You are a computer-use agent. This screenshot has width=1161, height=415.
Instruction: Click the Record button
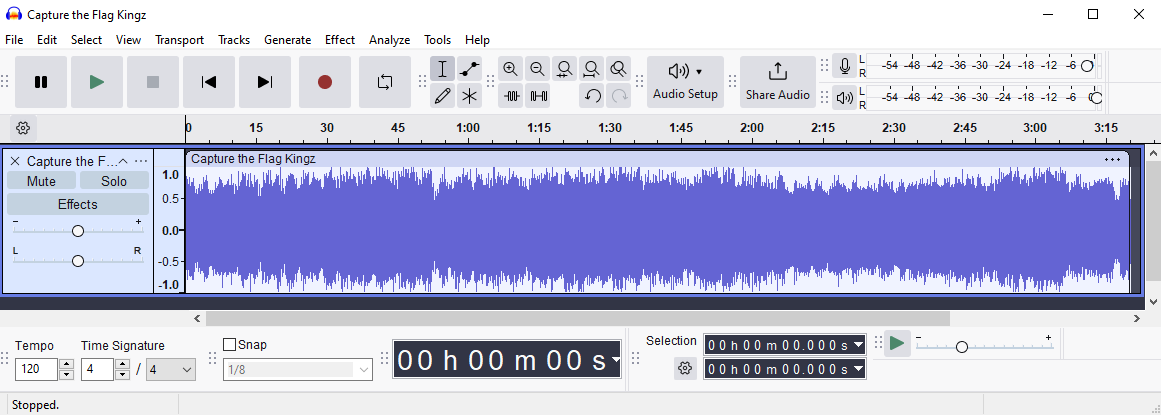tap(324, 82)
